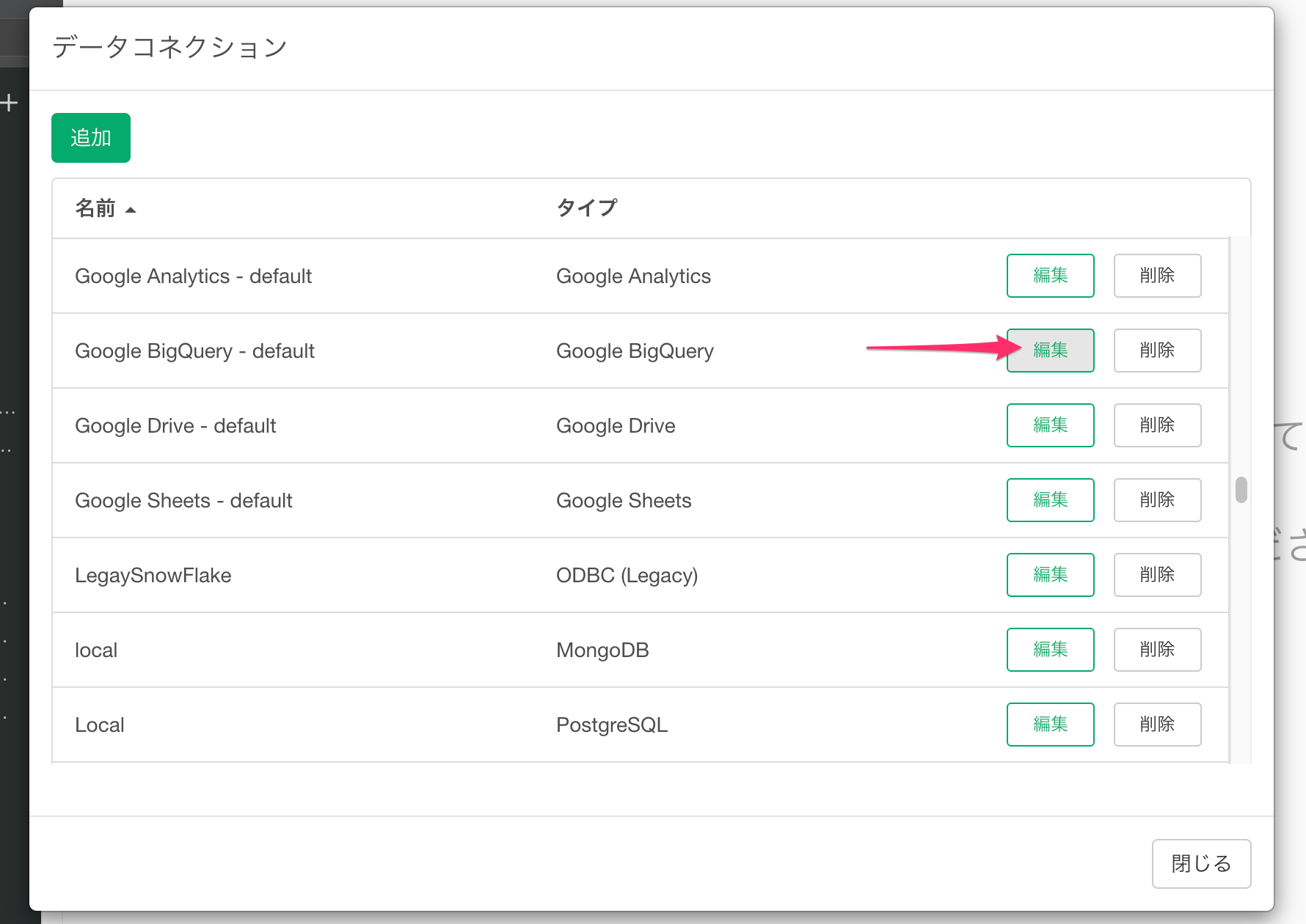The image size is (1306, 924).
Task: Select the 'Google Analytics - default' name text
Action: point(193,276)
